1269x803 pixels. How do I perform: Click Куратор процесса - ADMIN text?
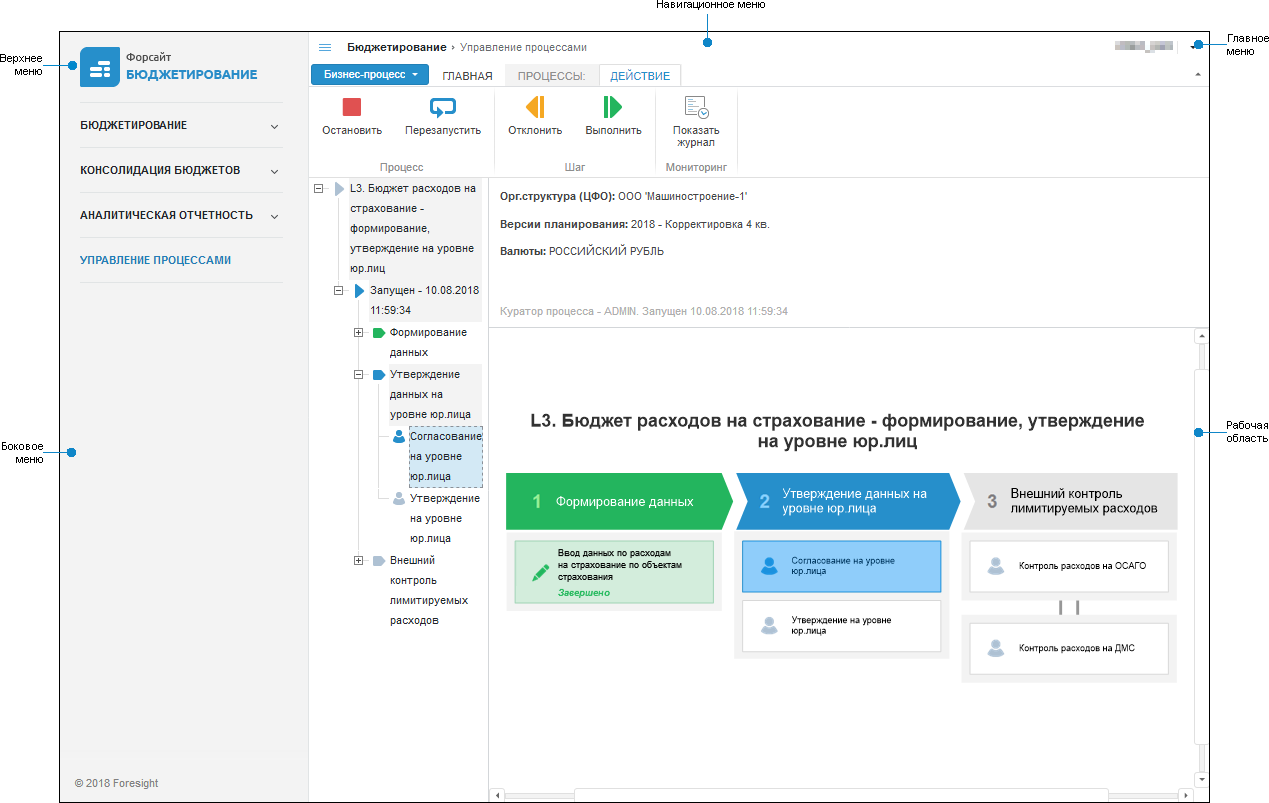pos(643,312)
